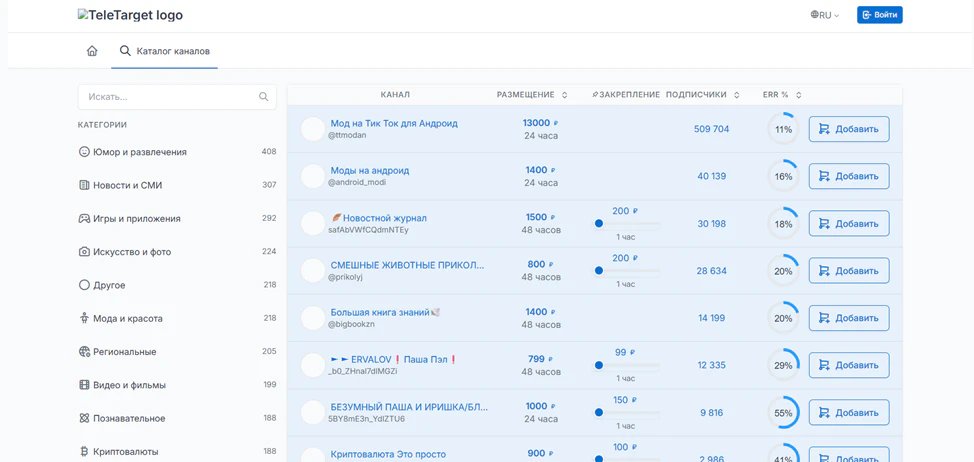Click atom icon for Познавательное category
Image resolution: width=974 pixels, height=462 pixels.
click(x=84, y=418)
